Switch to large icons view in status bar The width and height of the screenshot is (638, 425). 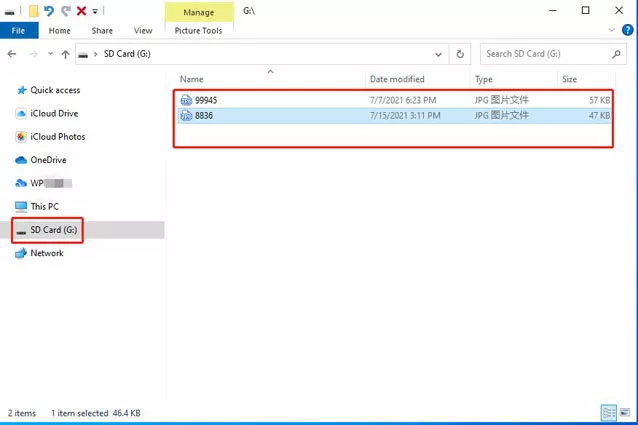pyautogui.click(x=625, y=413)
